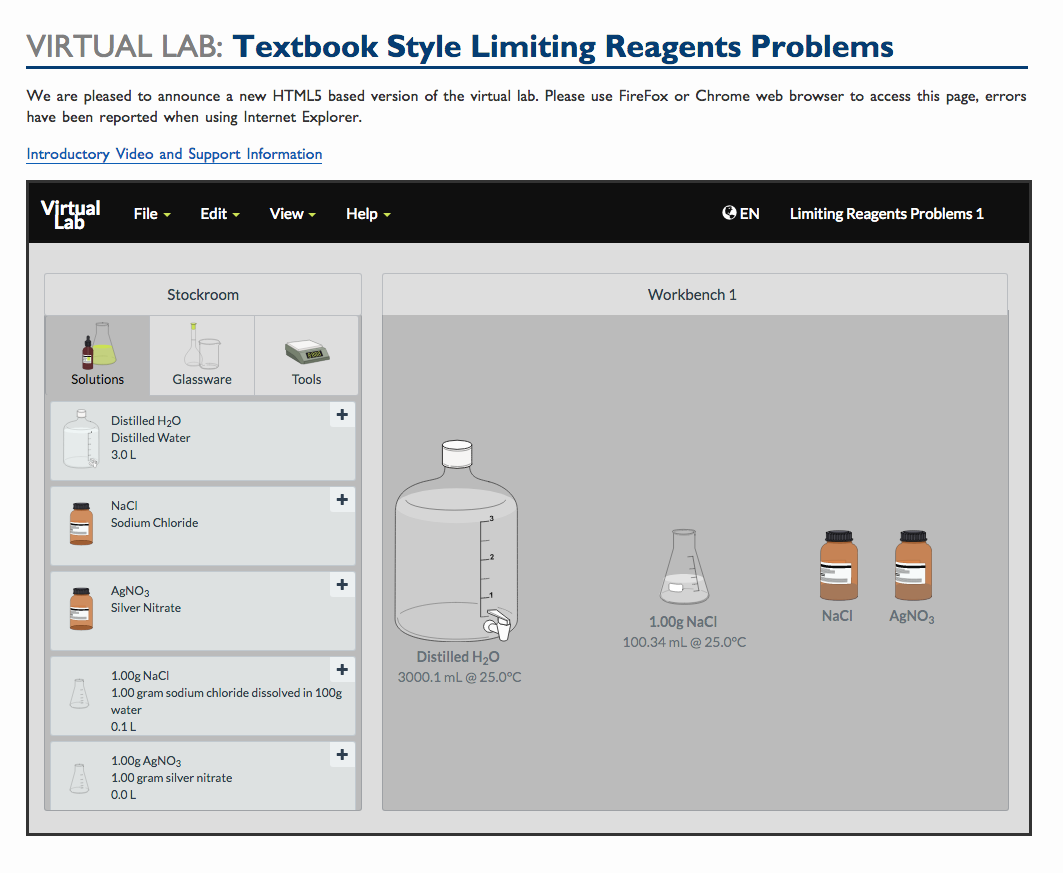The height and width of the screenshot is (873, 1063).
Task: Switch to the Solutions stockroom tab
Action: coord(96,355)
